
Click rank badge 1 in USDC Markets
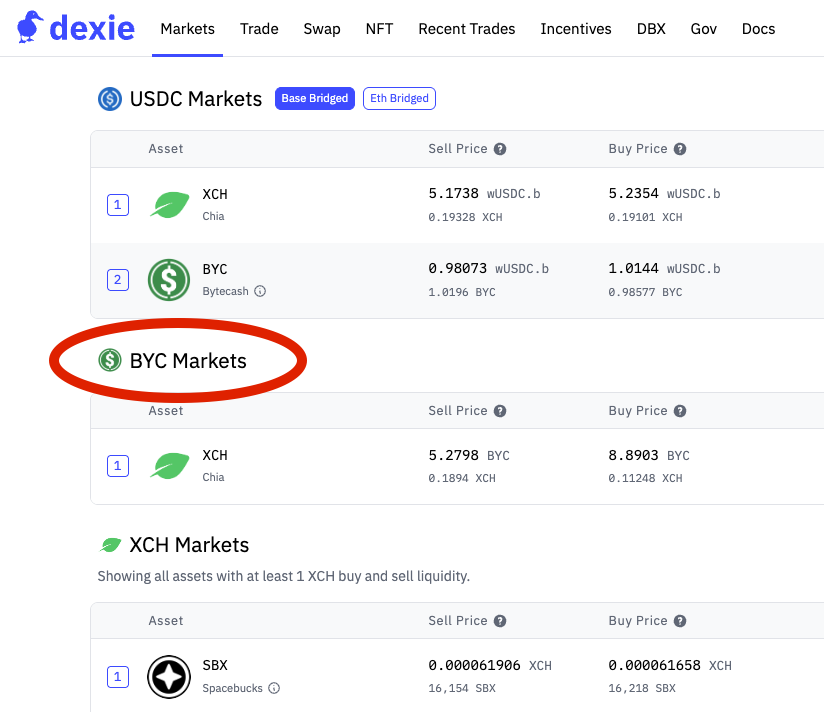point(118,204)
